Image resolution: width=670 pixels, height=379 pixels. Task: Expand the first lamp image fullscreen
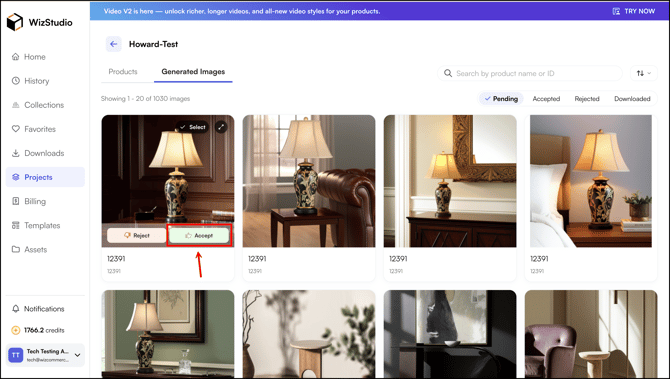click(221, 127)
